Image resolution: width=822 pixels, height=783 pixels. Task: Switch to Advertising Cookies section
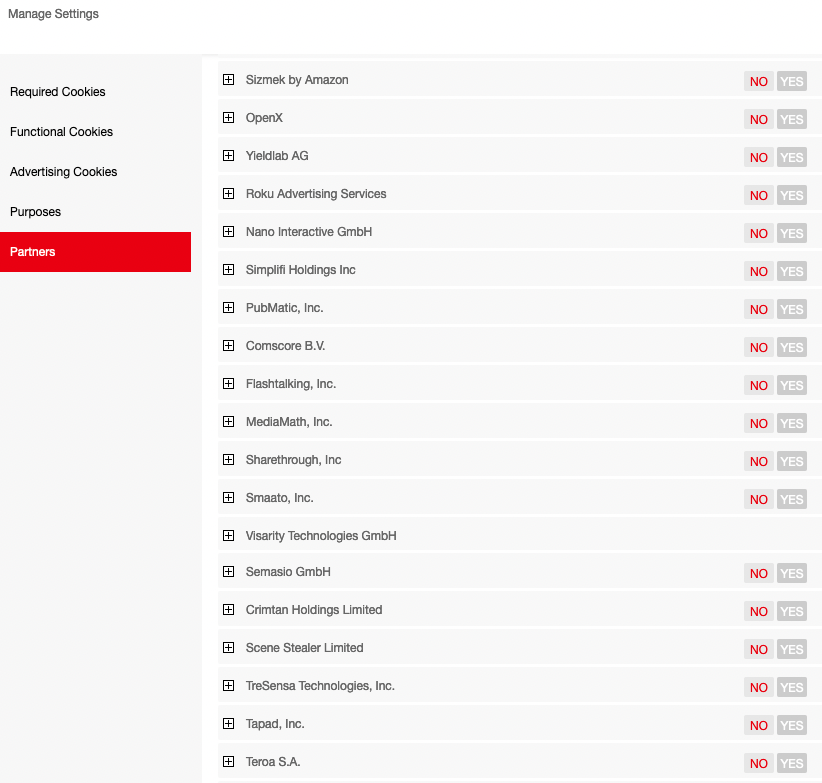pyautogui.click(x=64, y=172)
